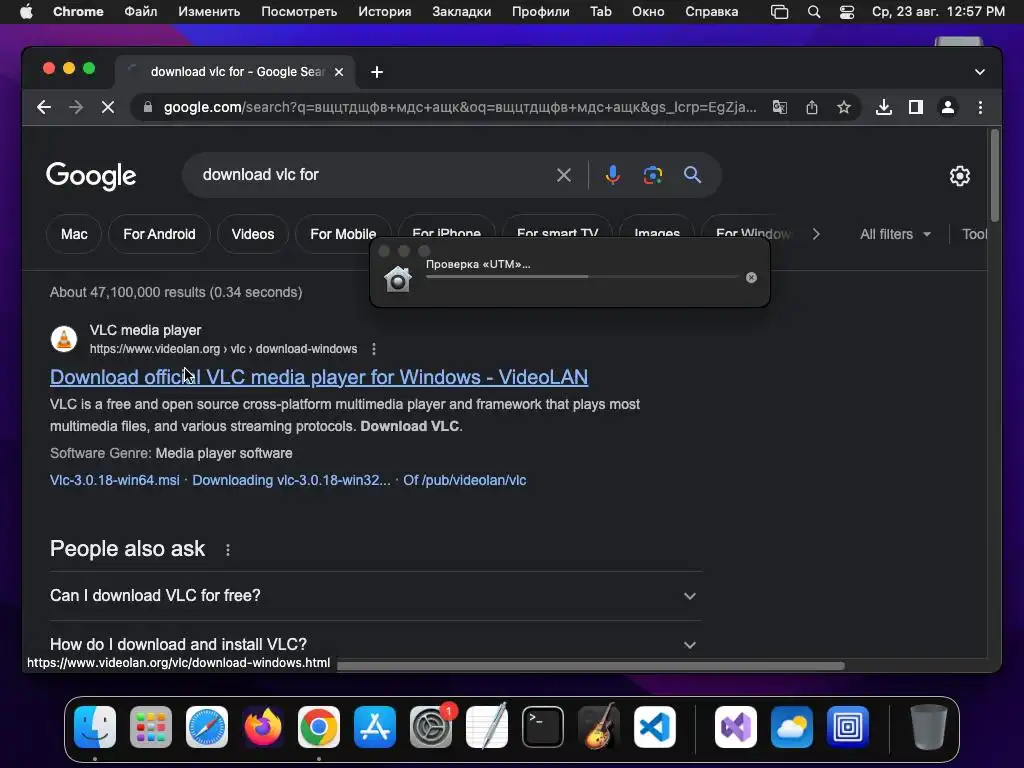Open the Файл menu

pos(140,12)
